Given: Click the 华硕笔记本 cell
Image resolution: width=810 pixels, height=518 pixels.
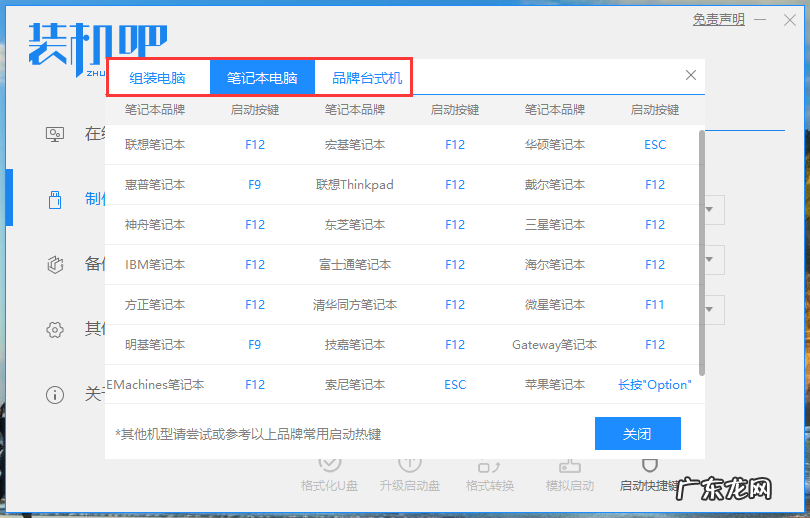Looking at the screenshot, I should coord(555,145).
